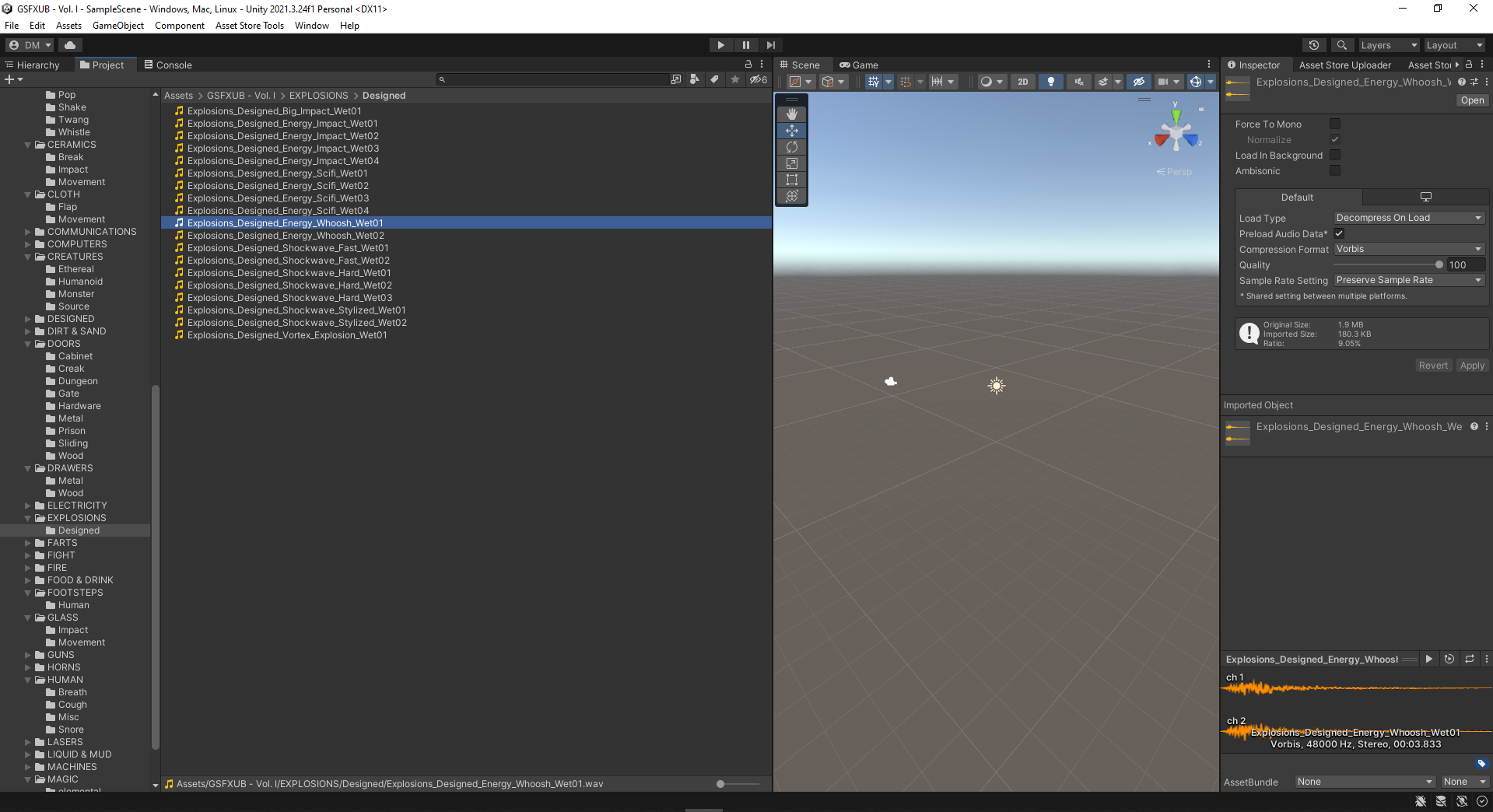The width and height of the screenshot is (1493, 812).
Task: Open the presets icon in Inspector header
Action: click(x=1474, y=82)
